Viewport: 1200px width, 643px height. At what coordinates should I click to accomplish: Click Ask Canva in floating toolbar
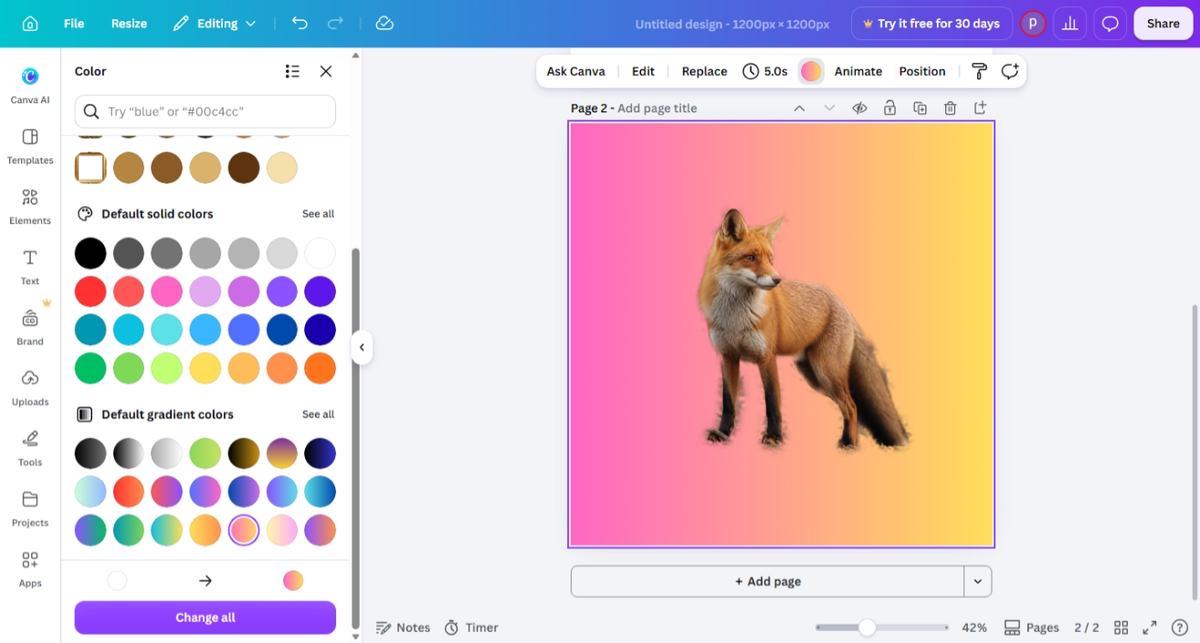pyautogui.click(x=575, y=71)
